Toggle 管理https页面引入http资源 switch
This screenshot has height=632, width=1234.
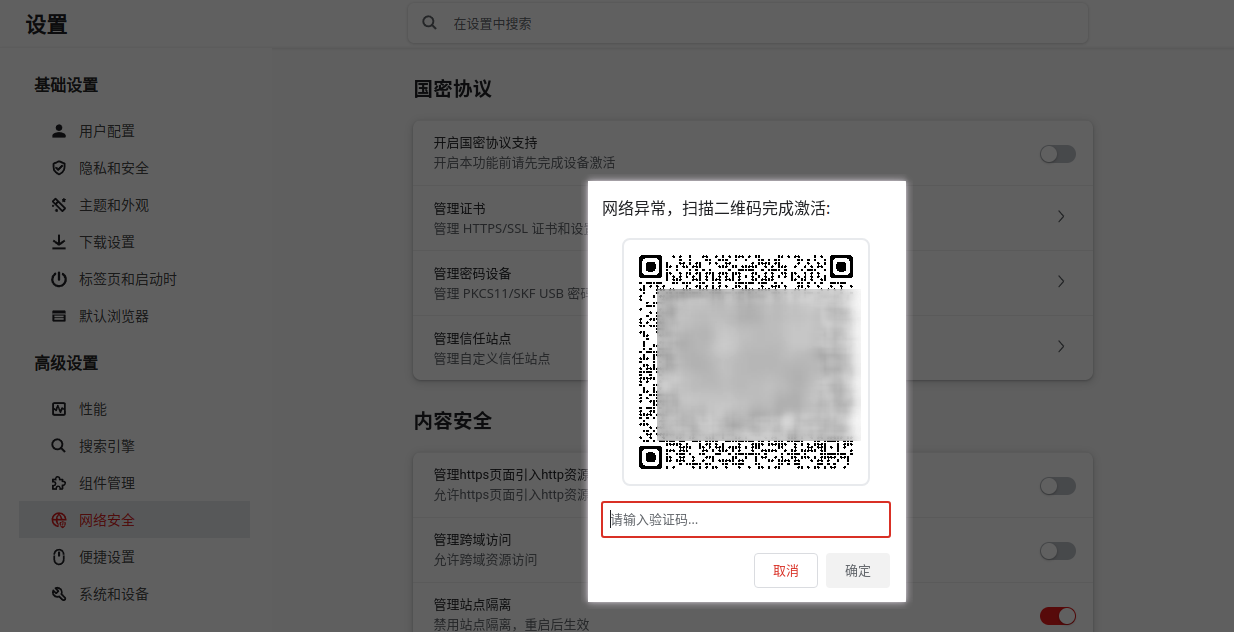1057,486
